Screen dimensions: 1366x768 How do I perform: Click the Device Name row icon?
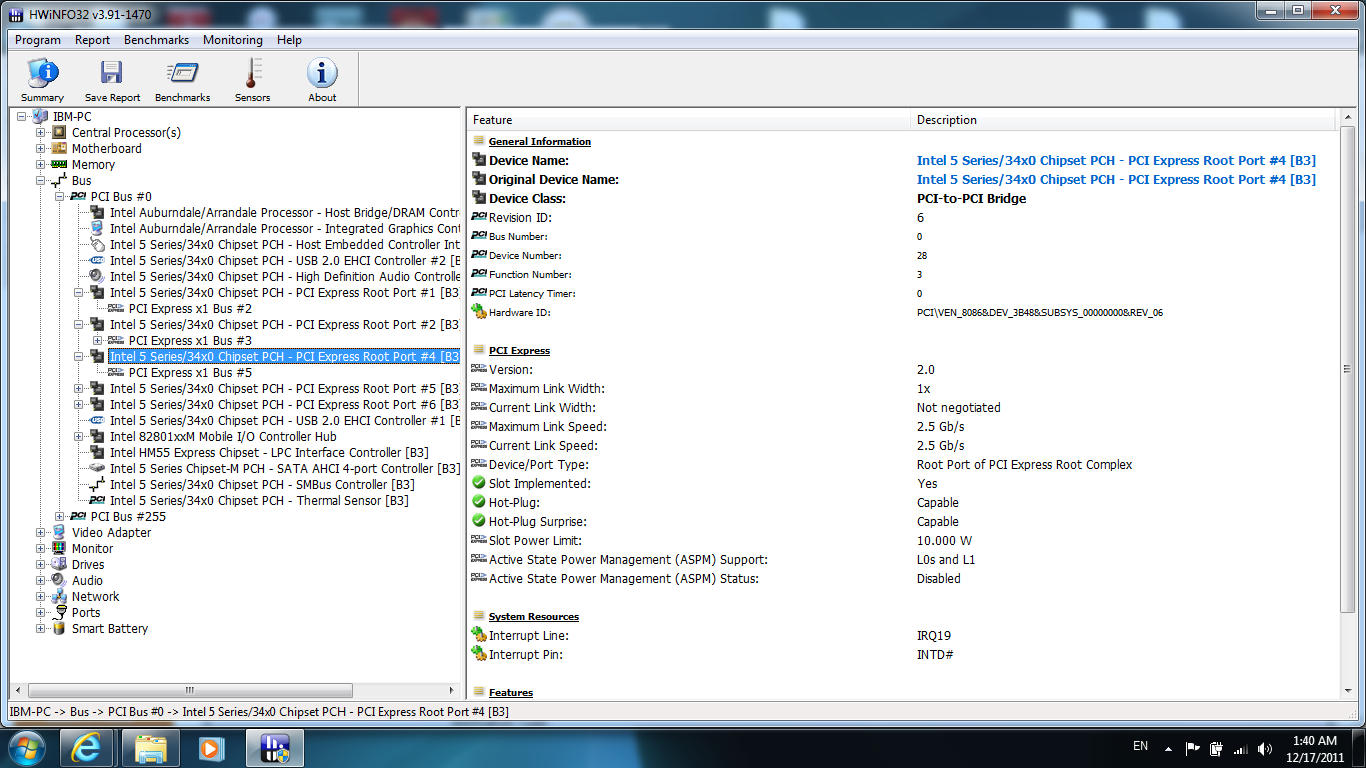click(479, 160)
